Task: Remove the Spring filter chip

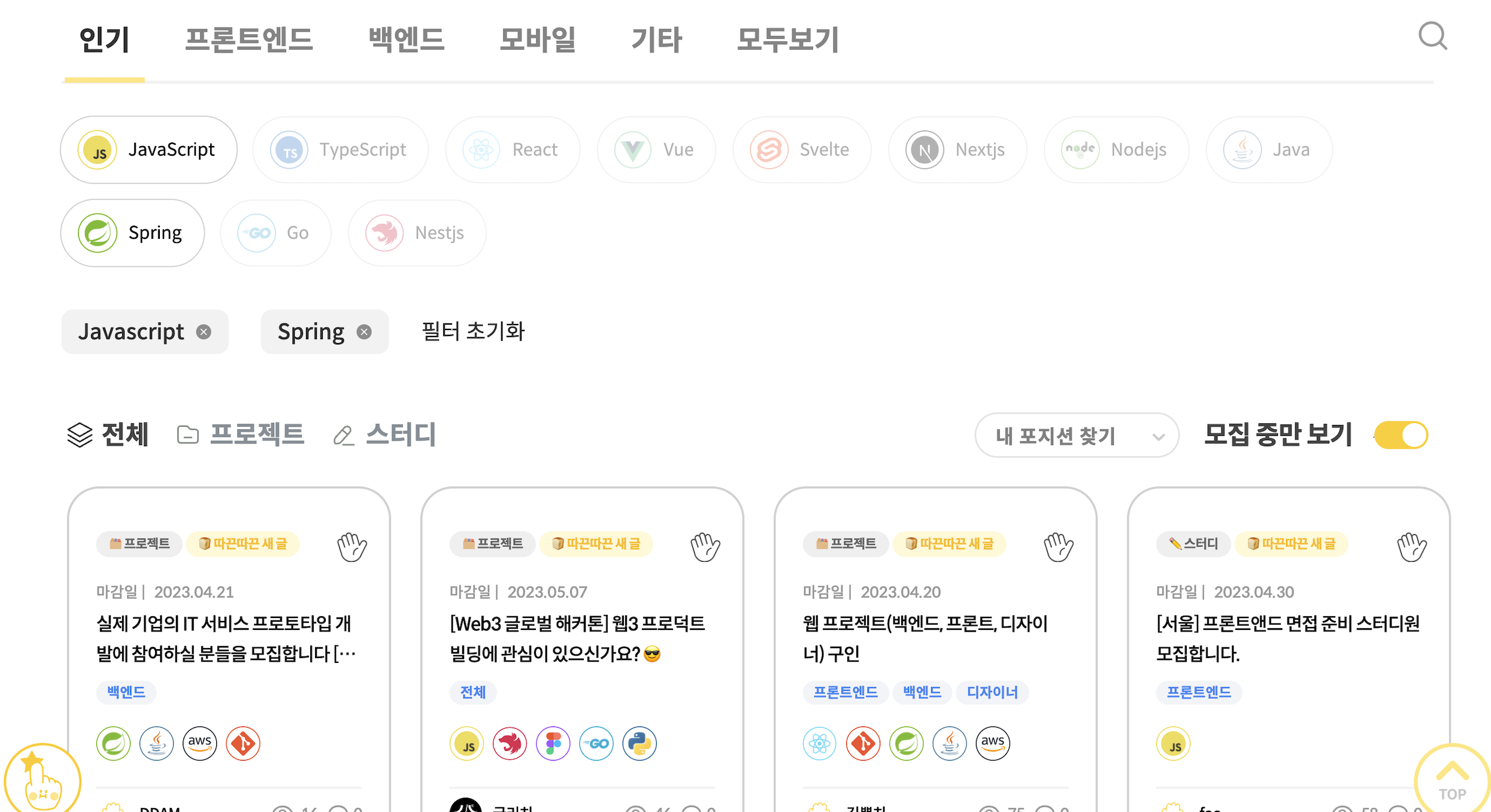Action: [364, 331]
